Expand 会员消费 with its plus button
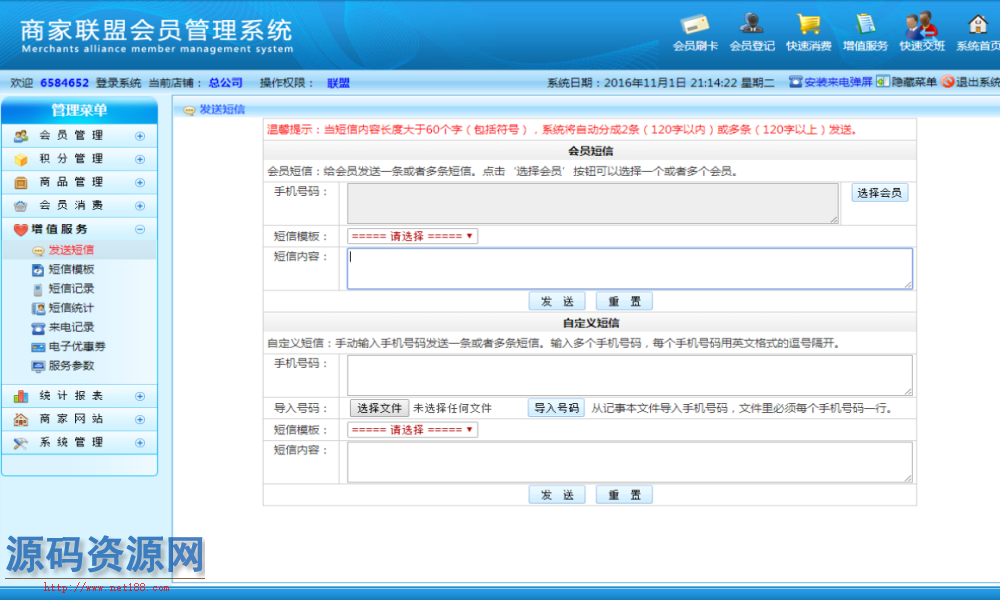Viewport: 1000px width, 600px height. click(x=140, y=206)
